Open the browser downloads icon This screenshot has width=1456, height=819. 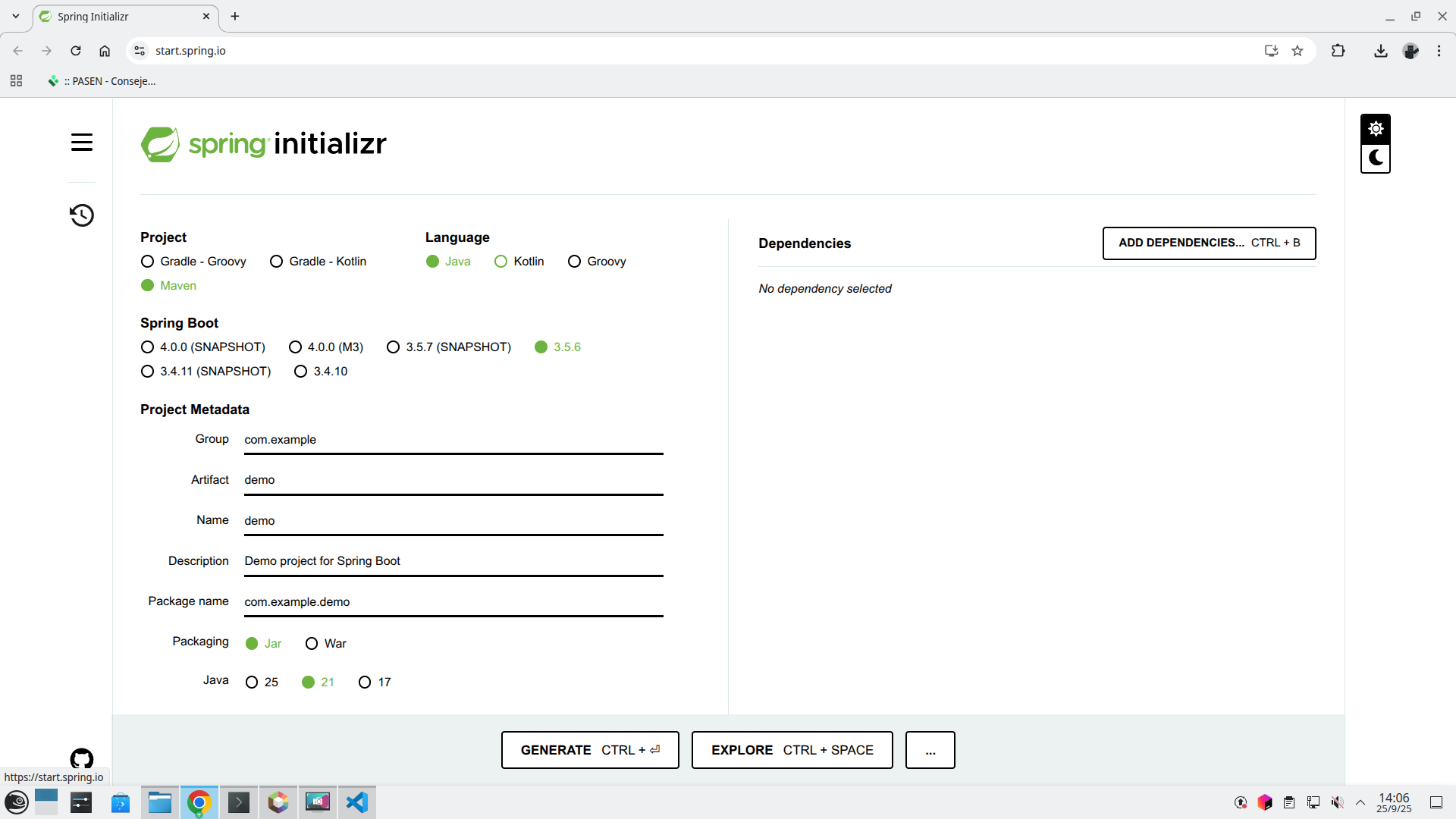coord(1380,50)
